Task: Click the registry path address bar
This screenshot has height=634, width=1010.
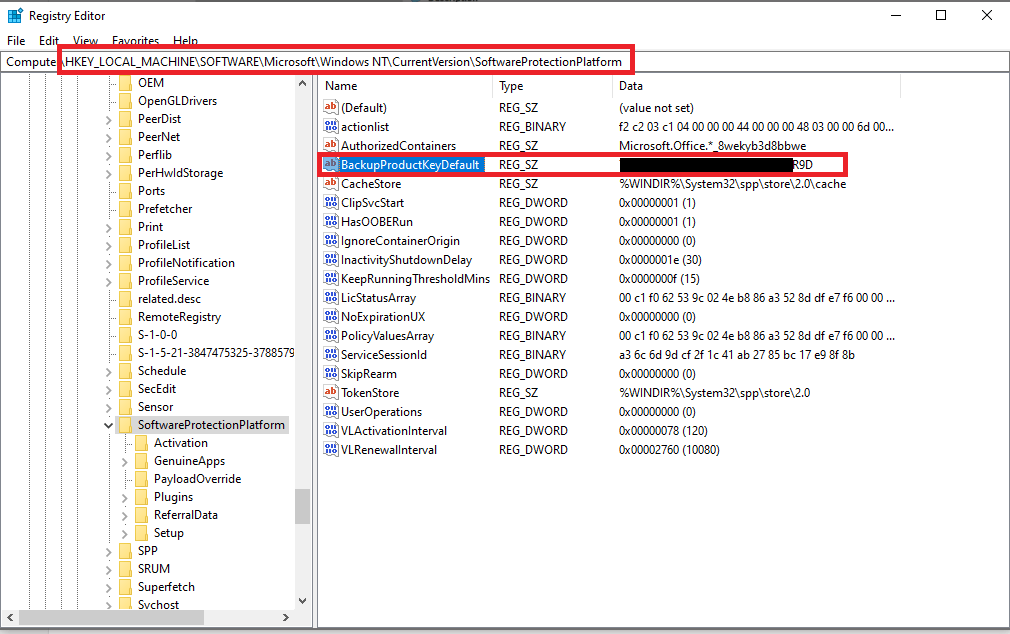Action: tap(504, 62)
